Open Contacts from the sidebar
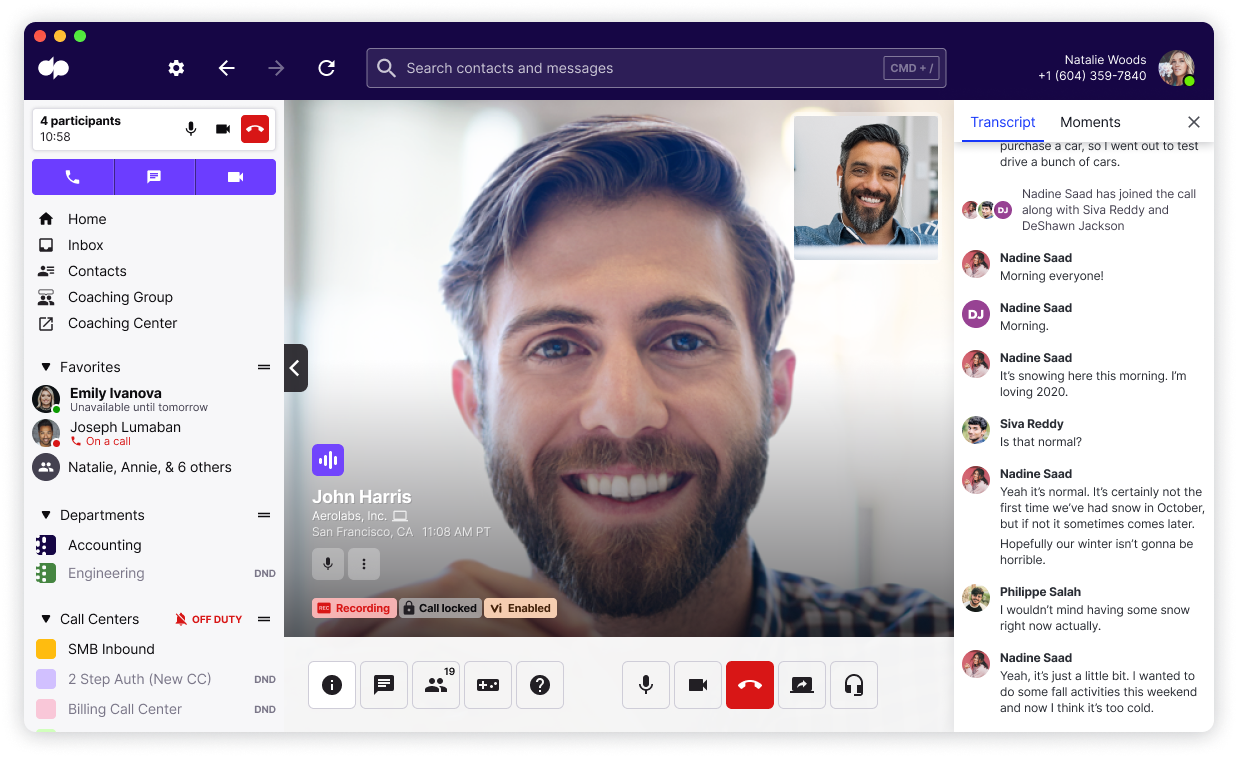Viewport: 1238px width, 758px height. 97,271
